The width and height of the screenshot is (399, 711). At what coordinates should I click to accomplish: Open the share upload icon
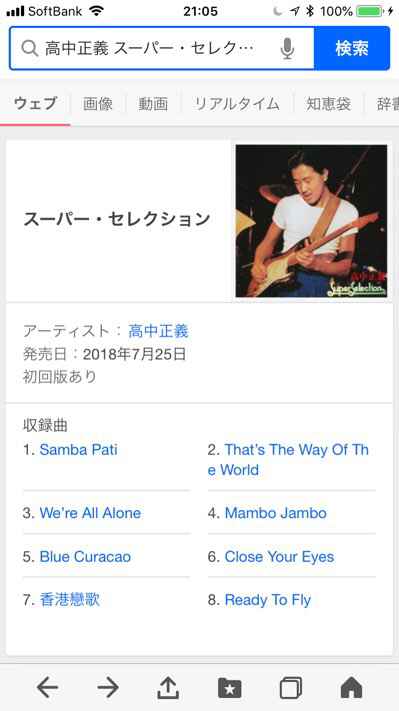tap(168, 688)
